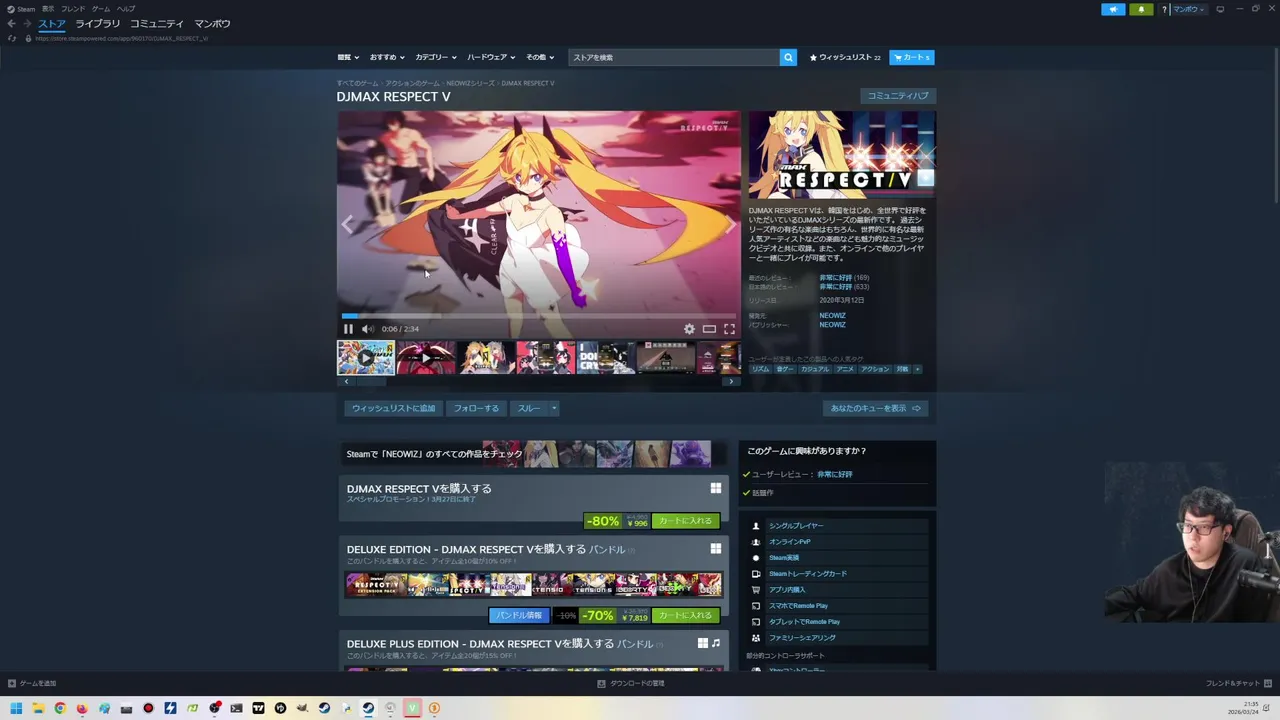Open File Explorer from the taskbar
The image size is (1280, 720).
(38, 708)
